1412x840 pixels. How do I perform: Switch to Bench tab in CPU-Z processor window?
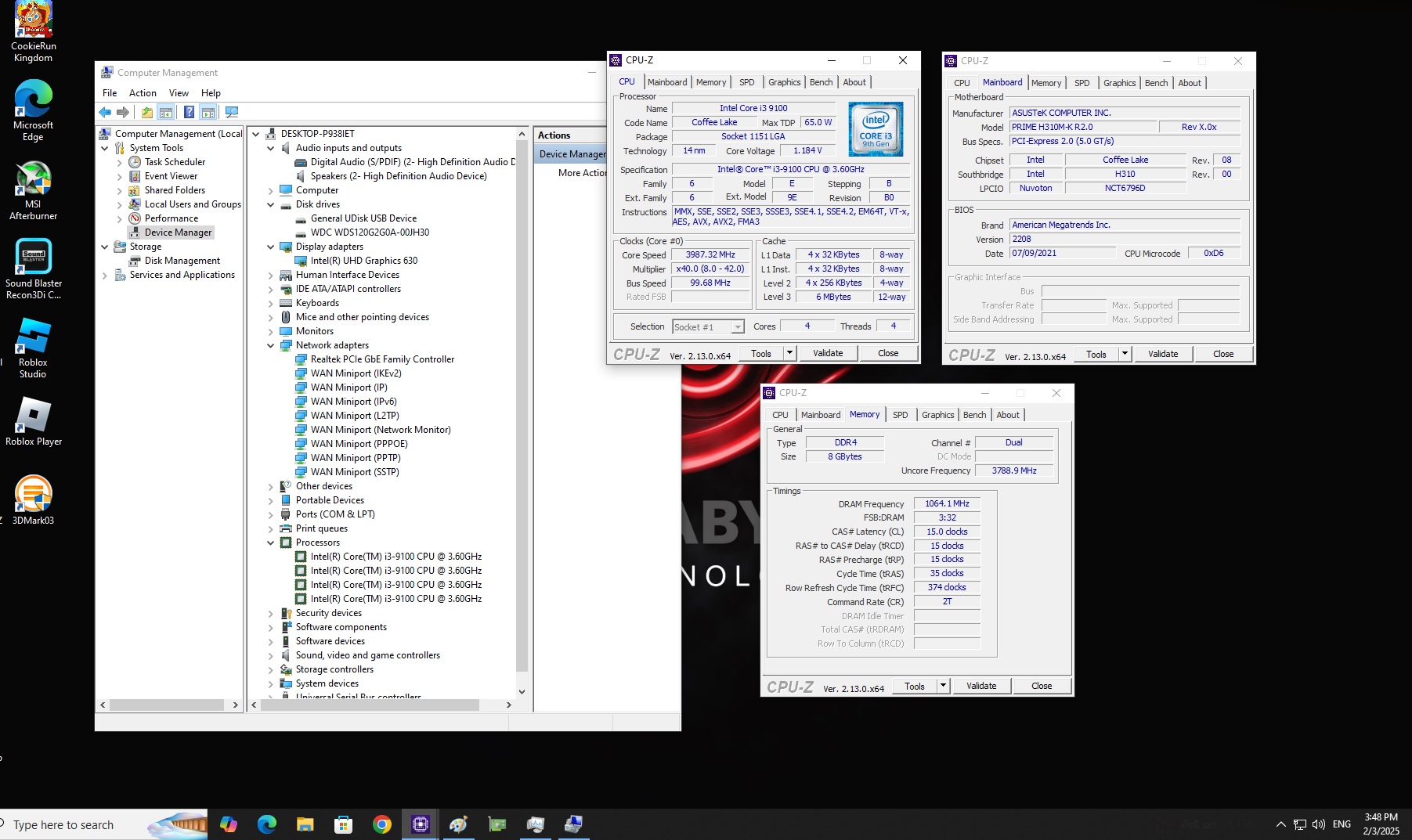pyautogui.click(x=821, y=82)
